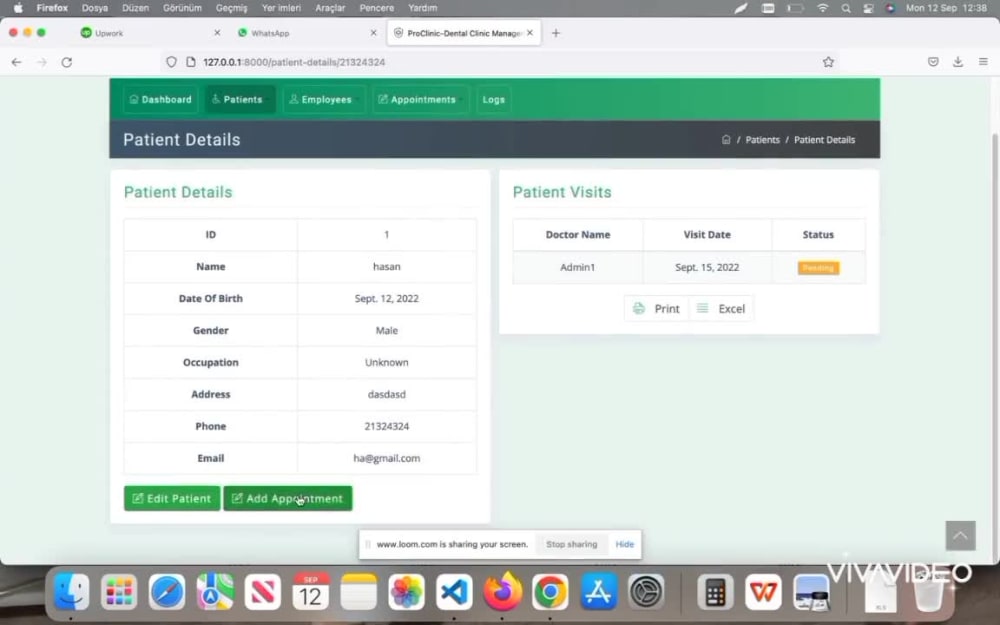Open the Pocket save icon

click(x=933, y=62)
